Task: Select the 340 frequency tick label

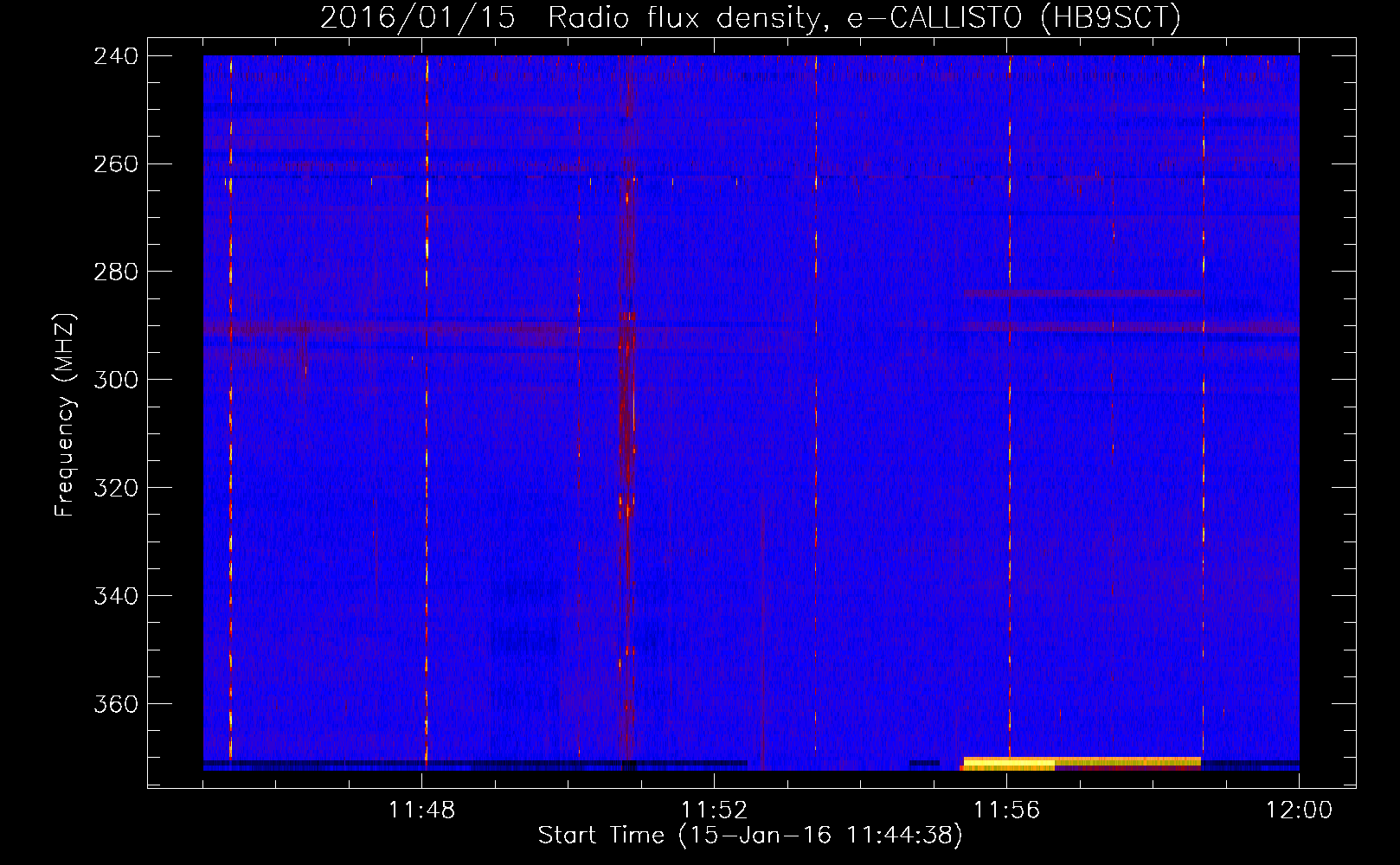Action: pos(116,596)
